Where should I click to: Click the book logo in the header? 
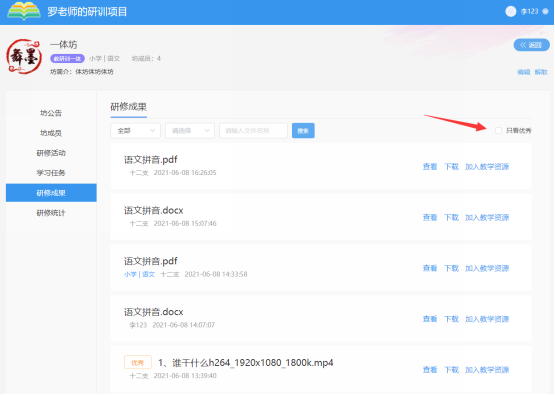(24, 11)
